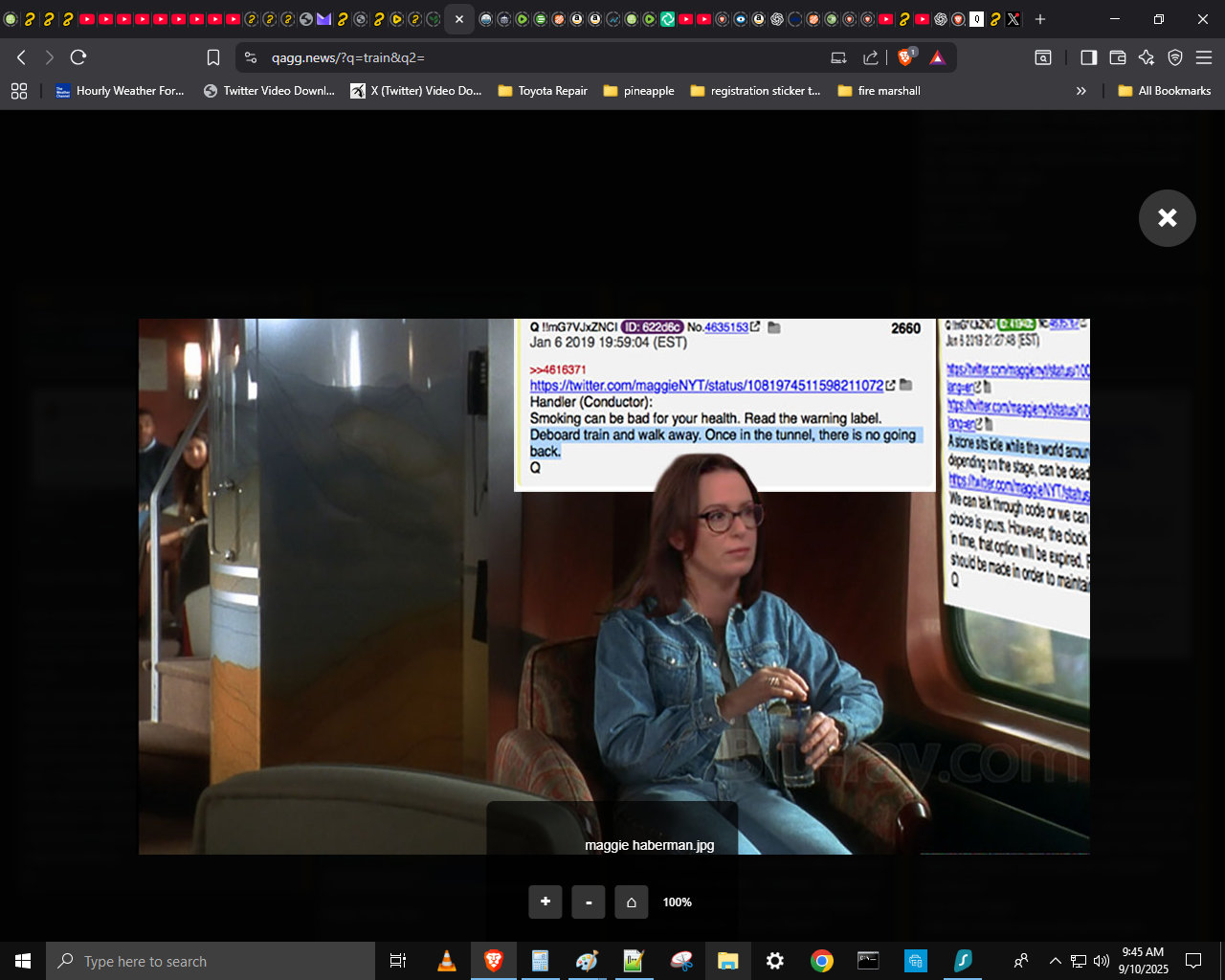Screen dimensions: 1225x980
Task: Switch to the purple M mail tab
Action: pos(323,19)
